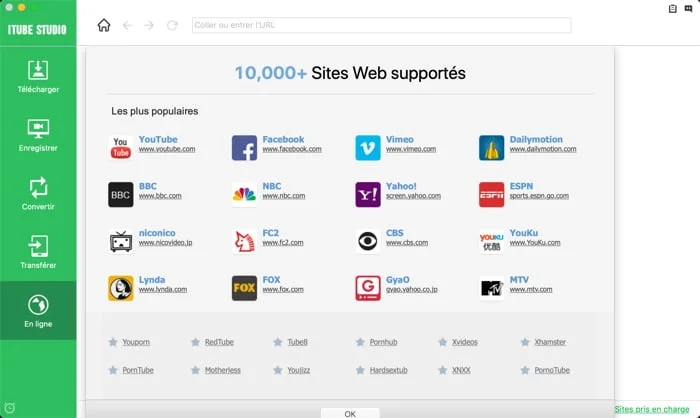700x418 pixels.
Task: Switch to the Enregistrer sidebar tab
Action: point(38,135)
